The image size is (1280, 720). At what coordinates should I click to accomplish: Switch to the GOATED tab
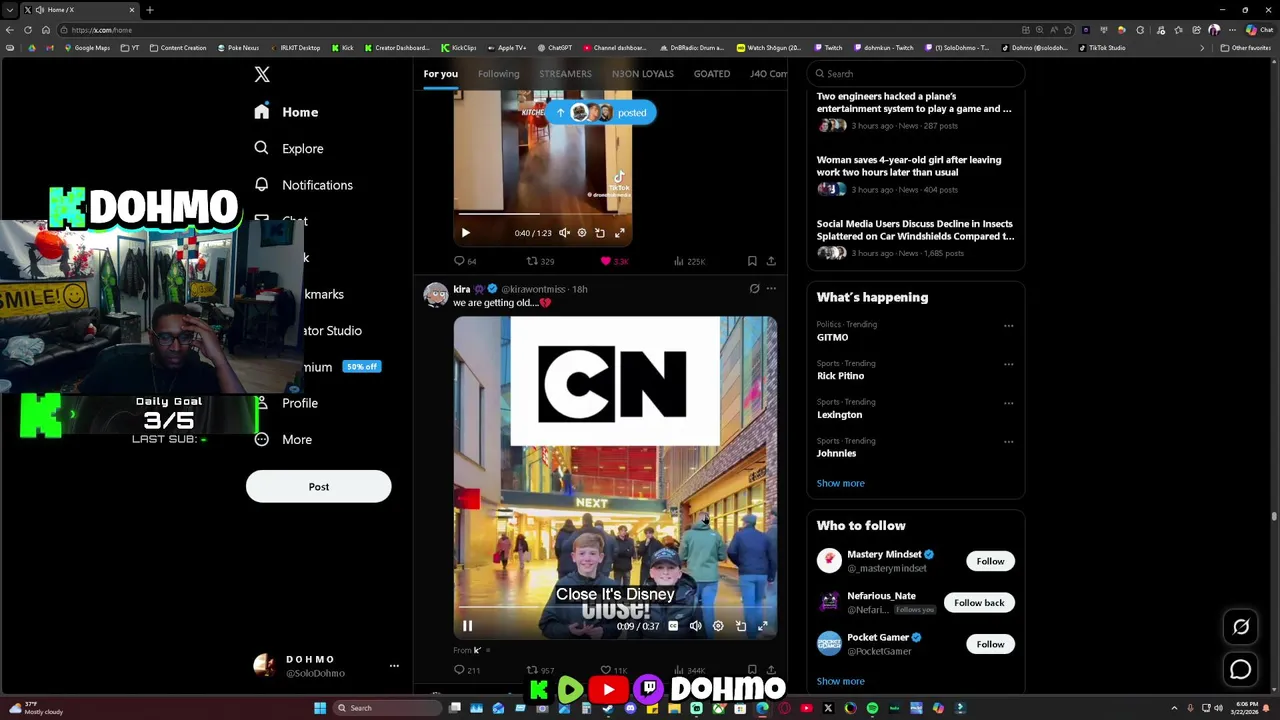pos(712,74)
